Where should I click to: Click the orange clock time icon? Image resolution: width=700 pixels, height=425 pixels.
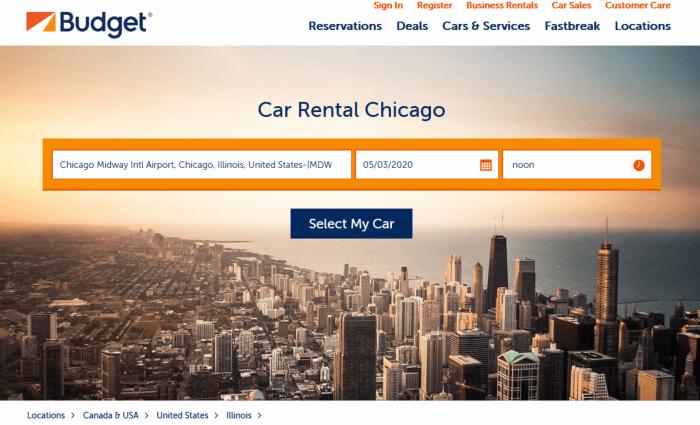(639, 165)
